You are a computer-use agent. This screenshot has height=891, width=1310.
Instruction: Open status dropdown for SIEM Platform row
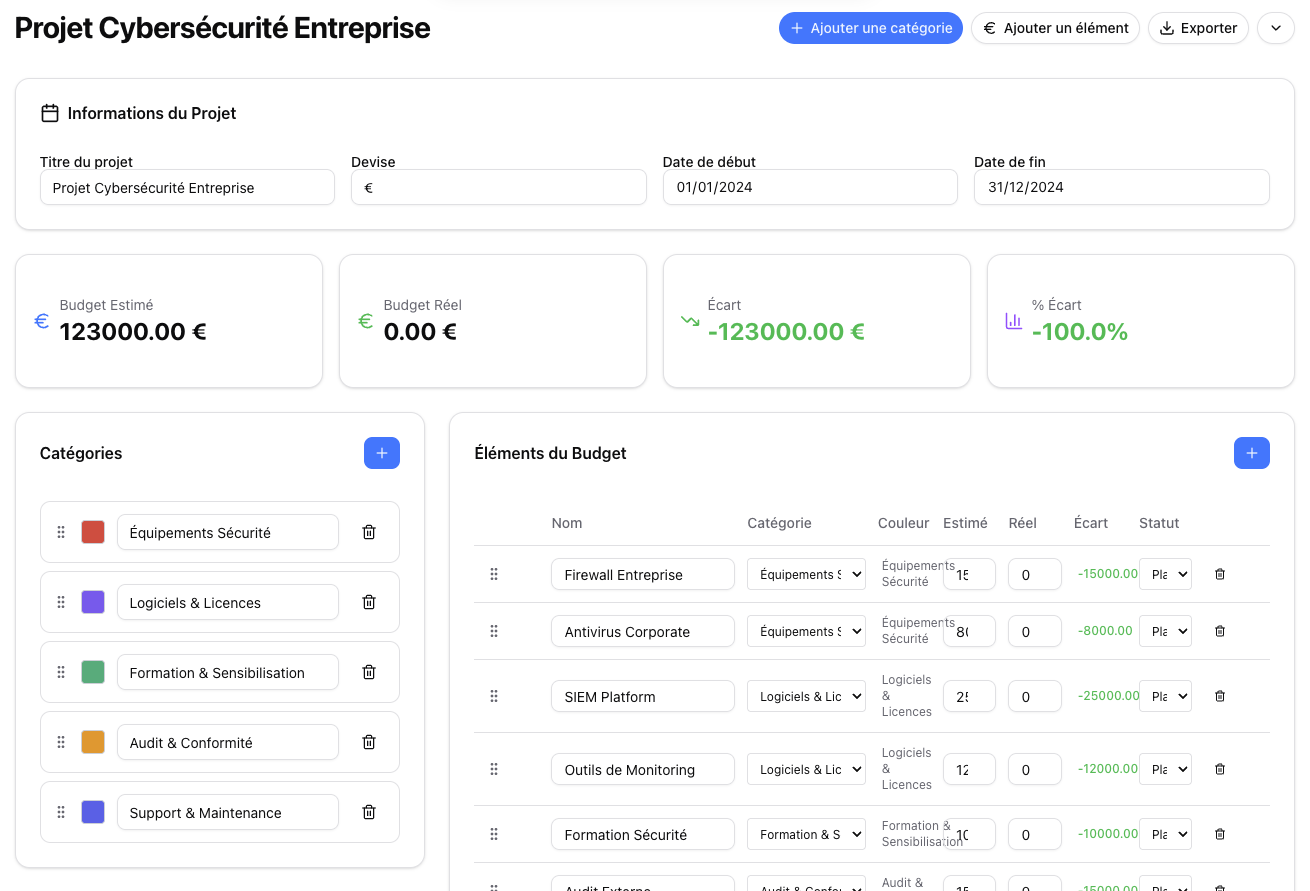point(1165,696)
